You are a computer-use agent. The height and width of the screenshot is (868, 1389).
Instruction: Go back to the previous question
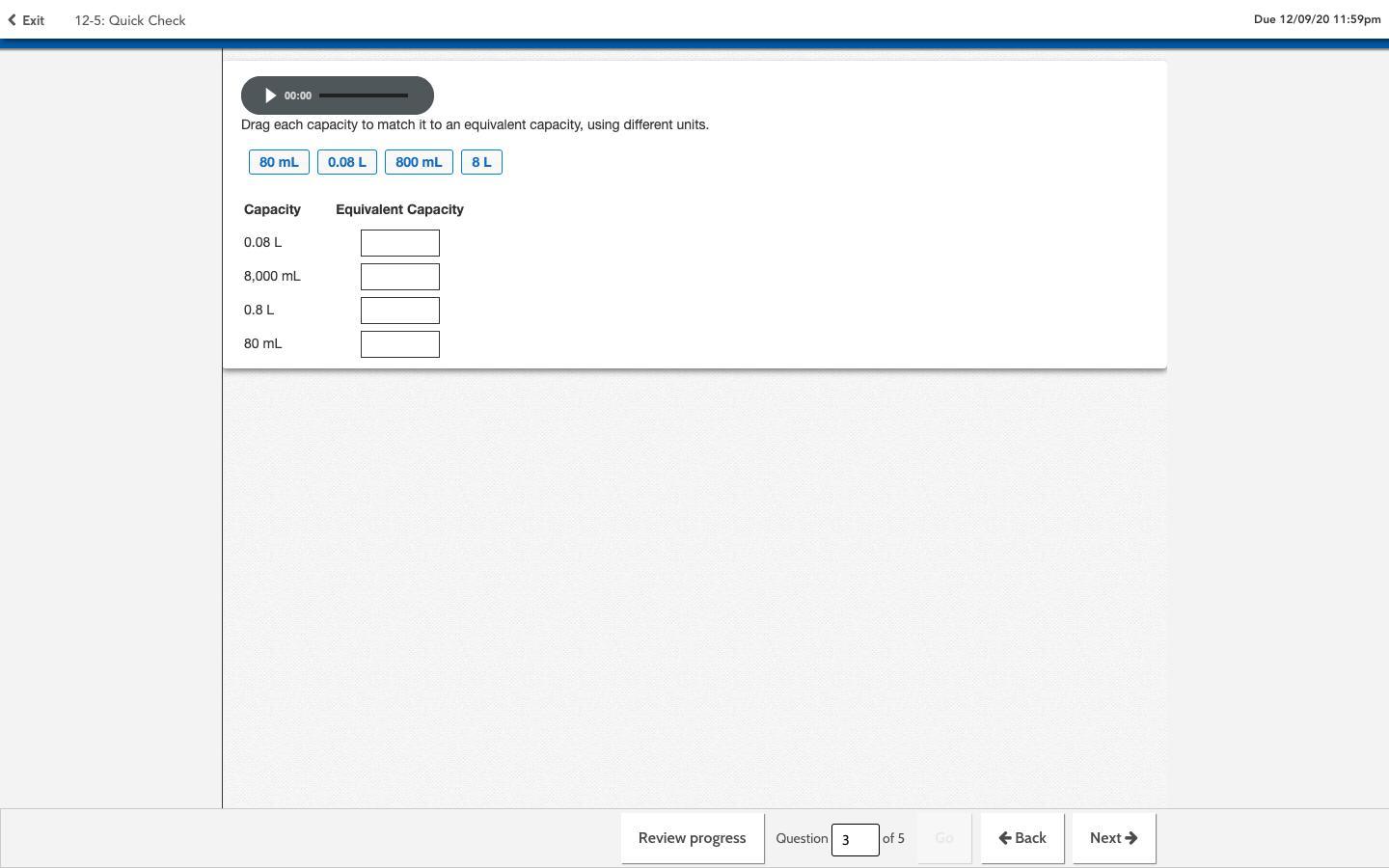point(1022,838)
